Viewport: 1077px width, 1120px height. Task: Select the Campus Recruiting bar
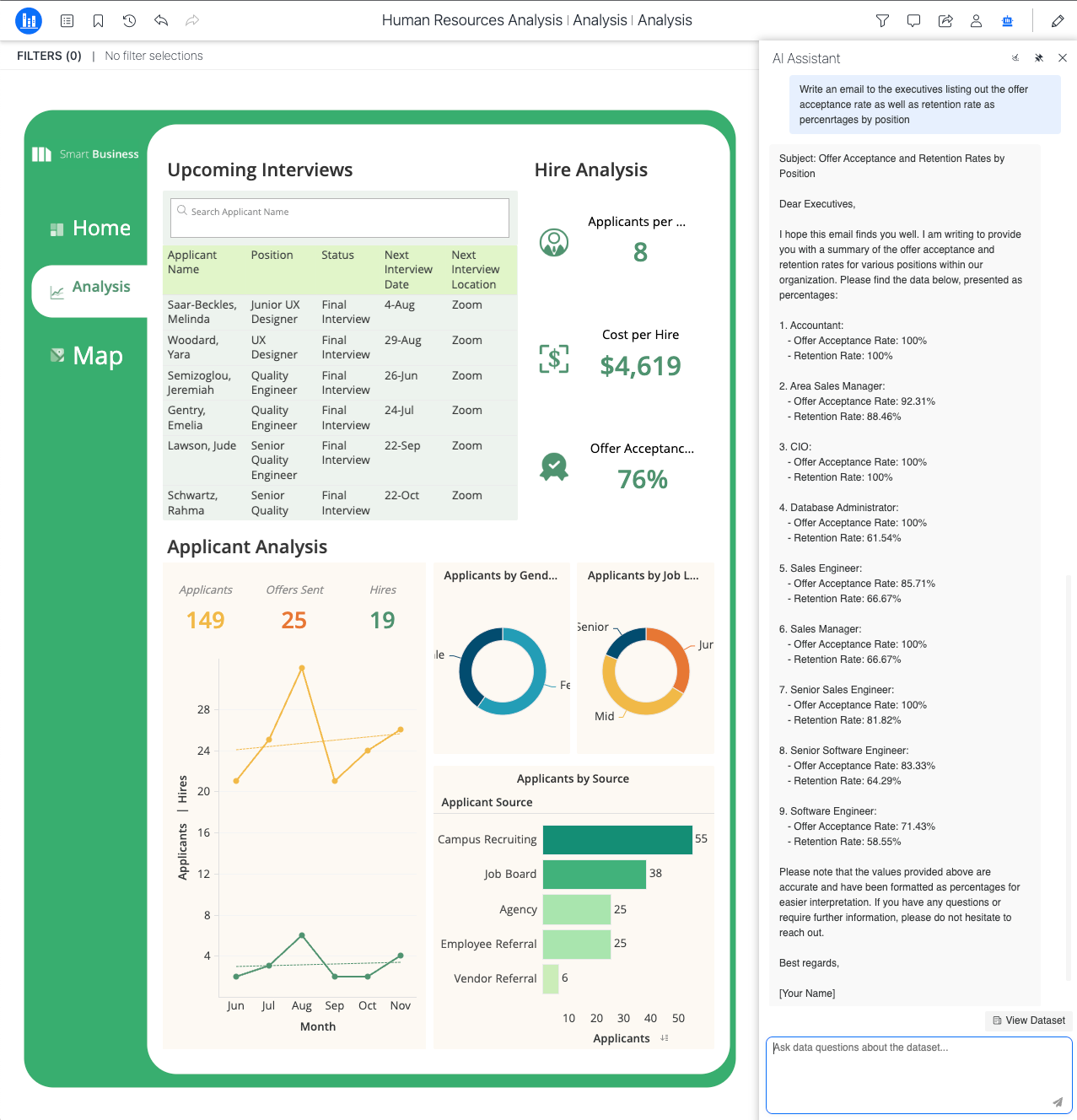point(617,840)
